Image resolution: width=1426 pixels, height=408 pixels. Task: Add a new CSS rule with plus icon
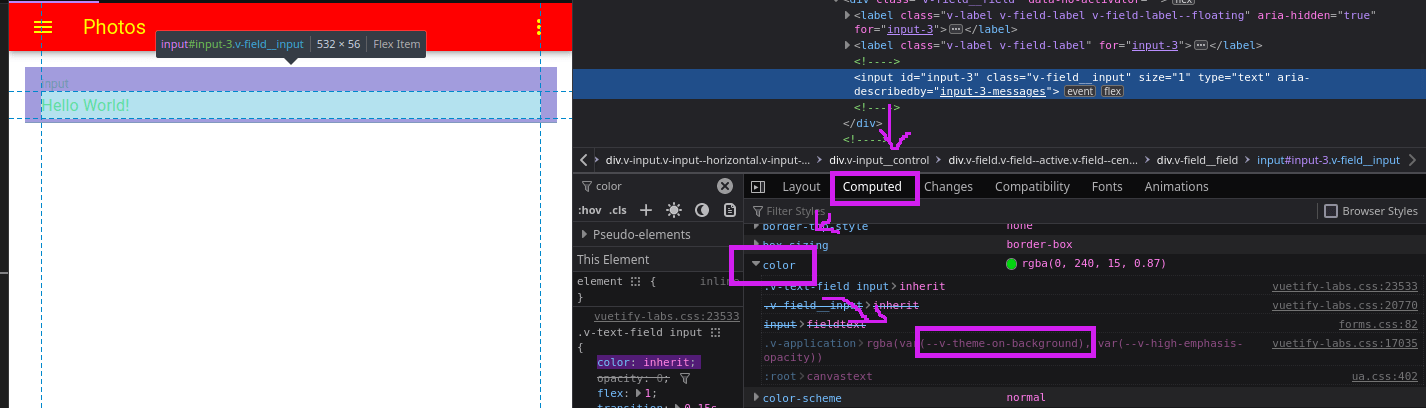point(646,210)
